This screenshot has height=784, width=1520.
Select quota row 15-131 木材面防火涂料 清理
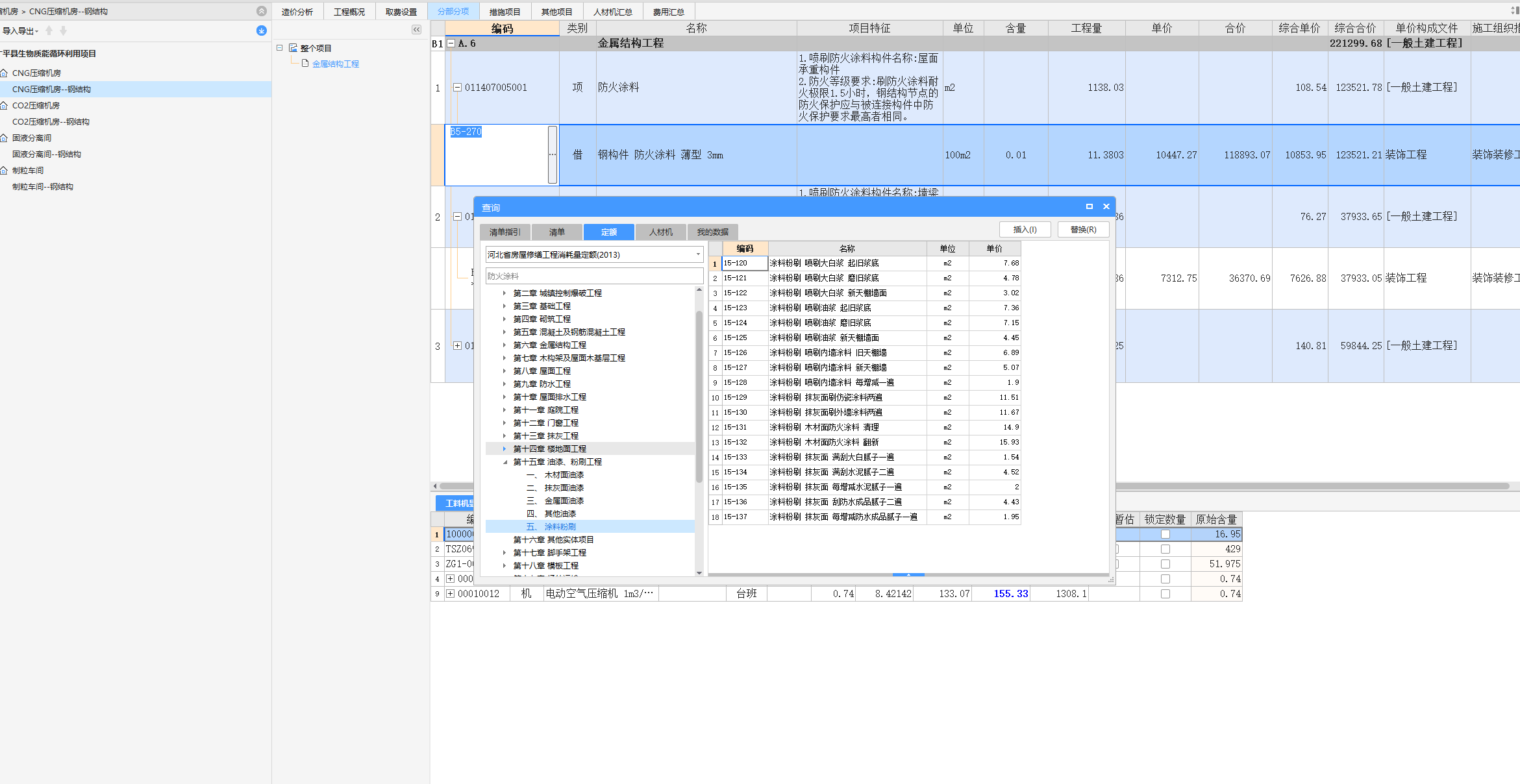click(x=864, y=427)
